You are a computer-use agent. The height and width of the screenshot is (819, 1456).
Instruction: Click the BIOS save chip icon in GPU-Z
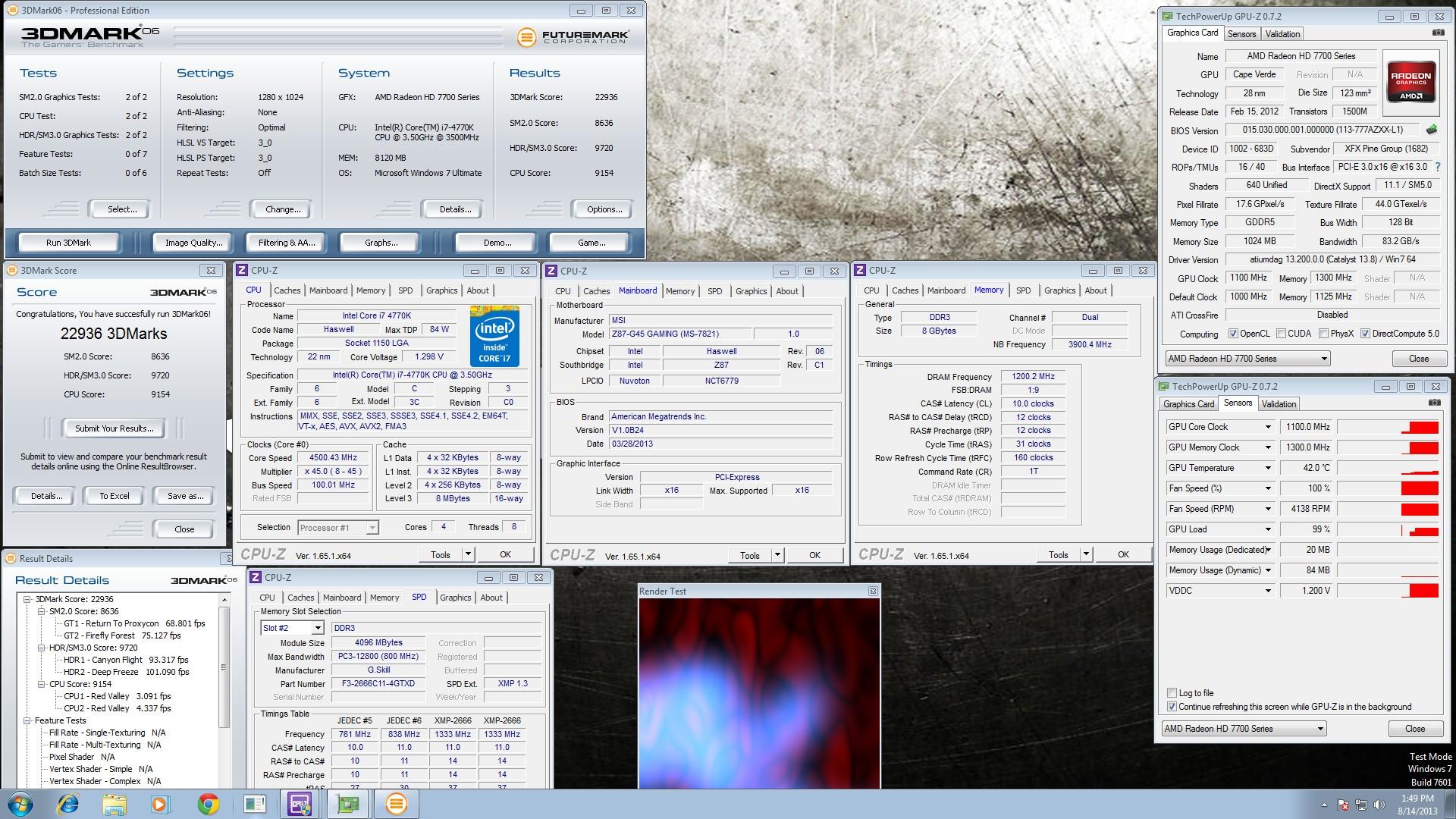[1431, 130]
